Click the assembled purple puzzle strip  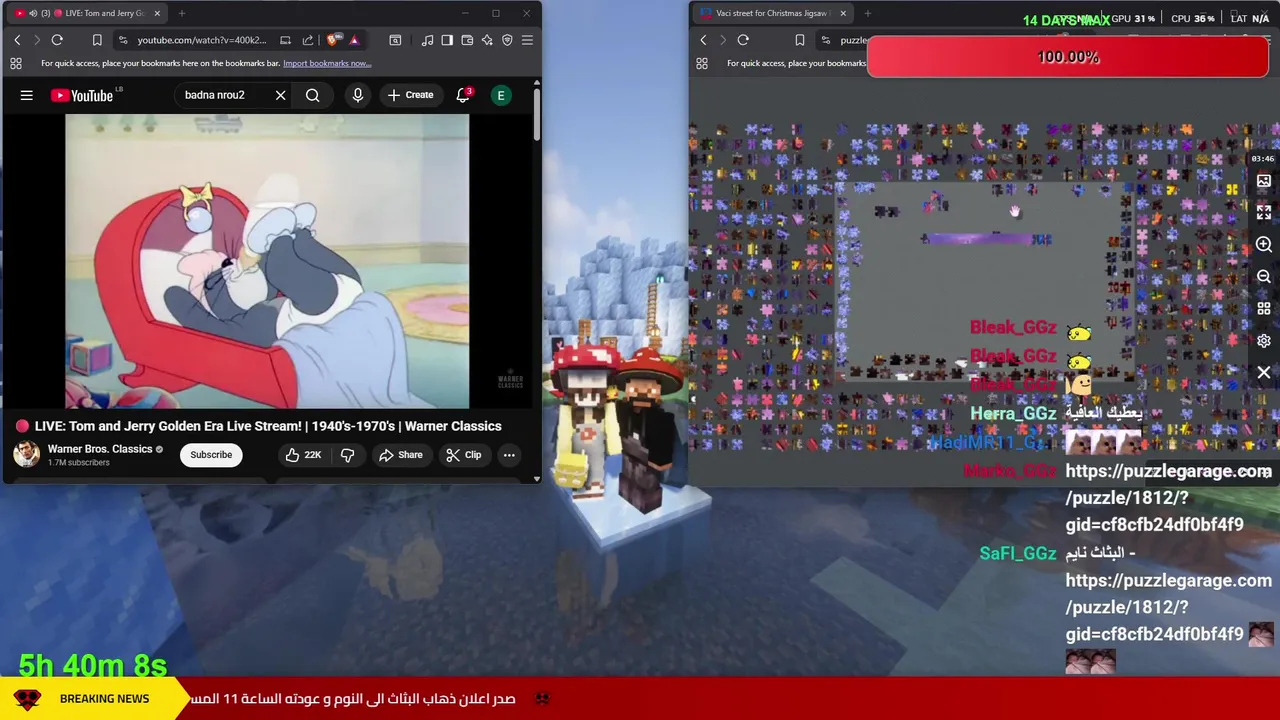(986, 239)
